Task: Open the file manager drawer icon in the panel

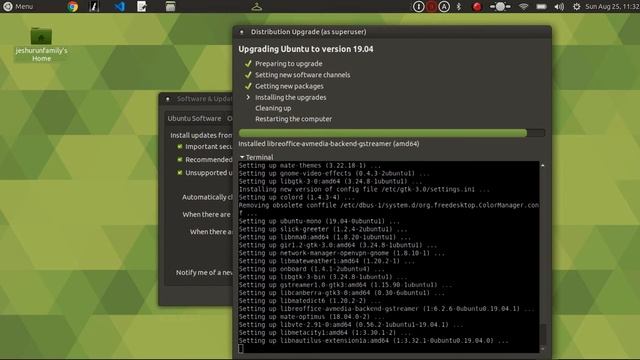Action: point(170,7)
